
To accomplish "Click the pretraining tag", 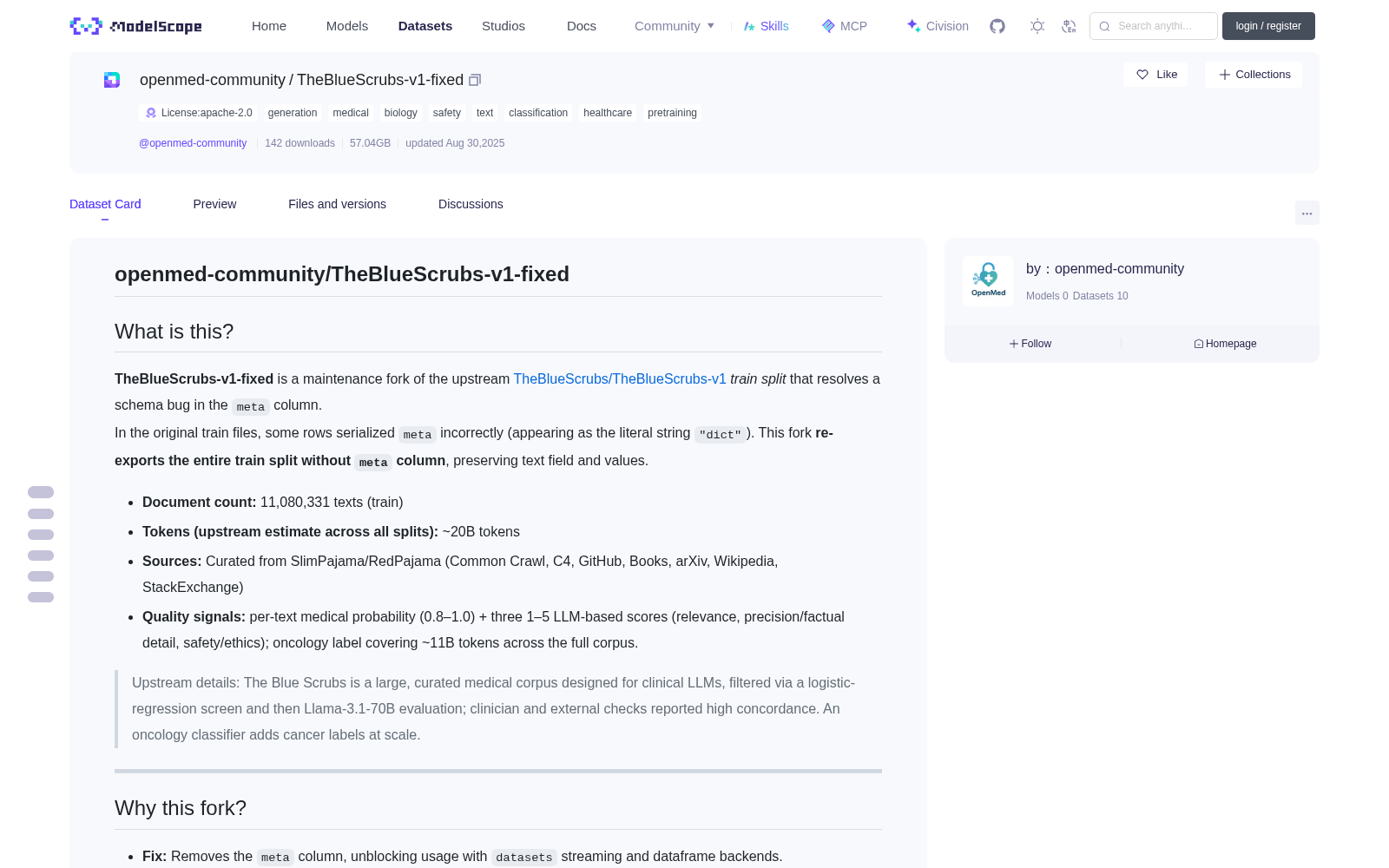I will click(x=672, y=113).
